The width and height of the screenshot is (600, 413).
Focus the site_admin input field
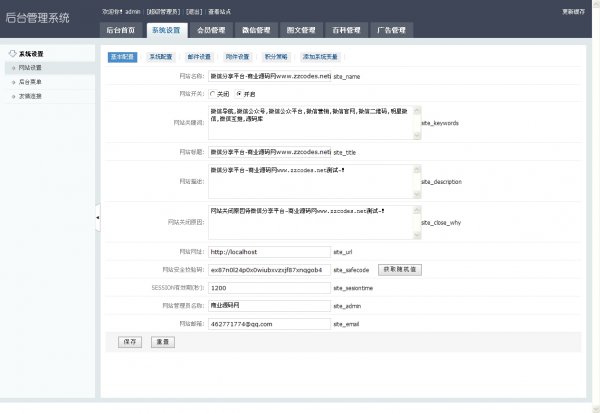point(269,306)
